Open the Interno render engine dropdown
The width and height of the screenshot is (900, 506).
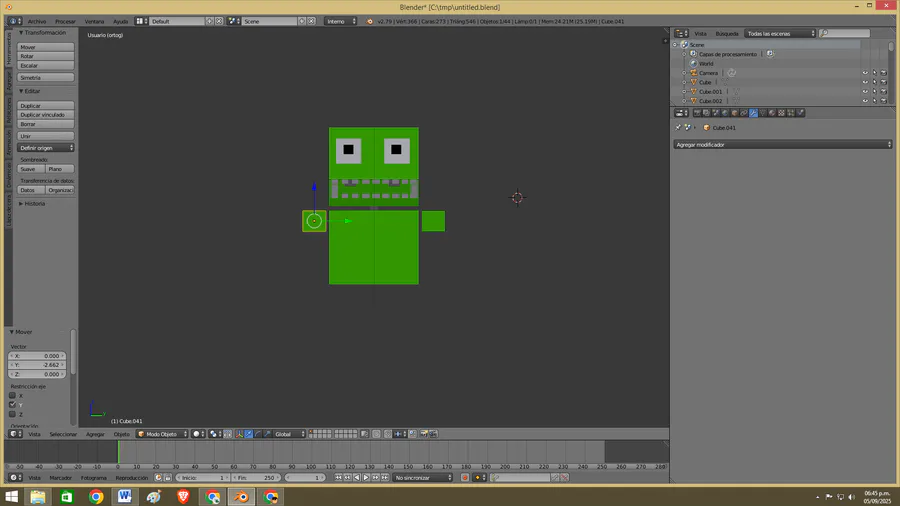click(x=340, y=21)
